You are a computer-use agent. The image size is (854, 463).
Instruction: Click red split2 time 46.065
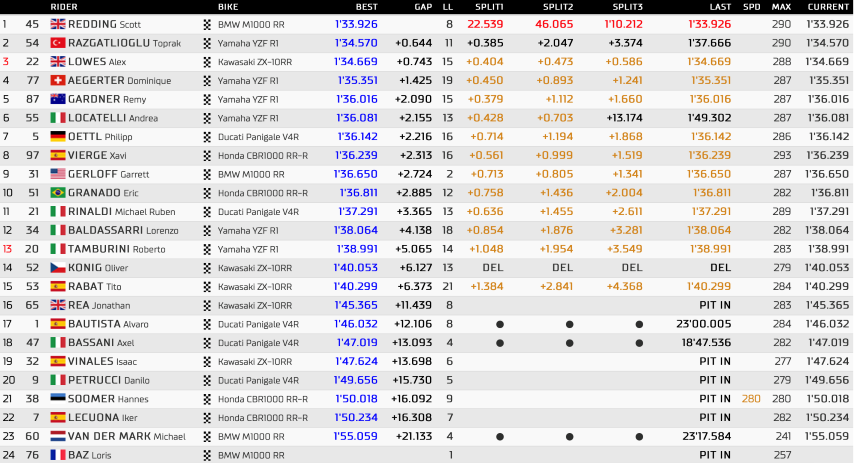tap(554, 25)
